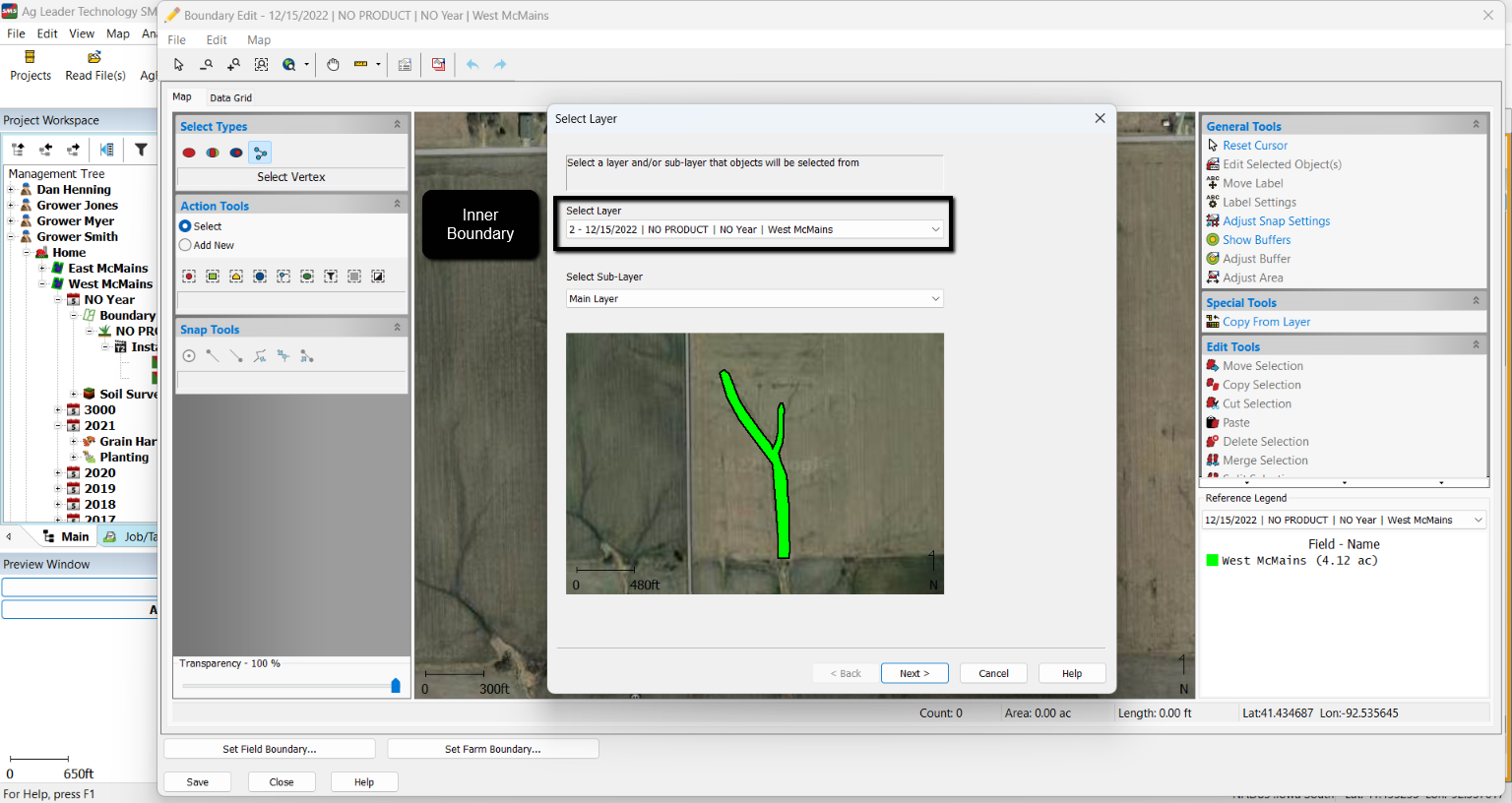Click the filter funnel icon in Project Workspace

tap(141, 150)
